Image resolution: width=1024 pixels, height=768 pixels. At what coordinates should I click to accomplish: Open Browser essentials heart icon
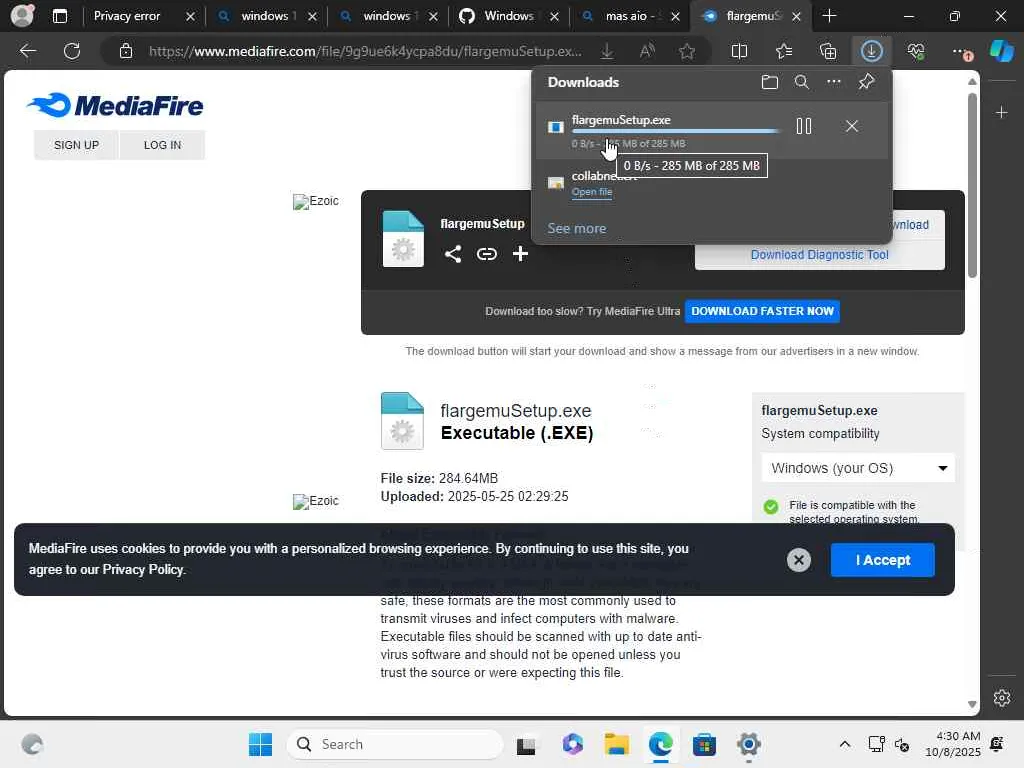pos(916,51)
